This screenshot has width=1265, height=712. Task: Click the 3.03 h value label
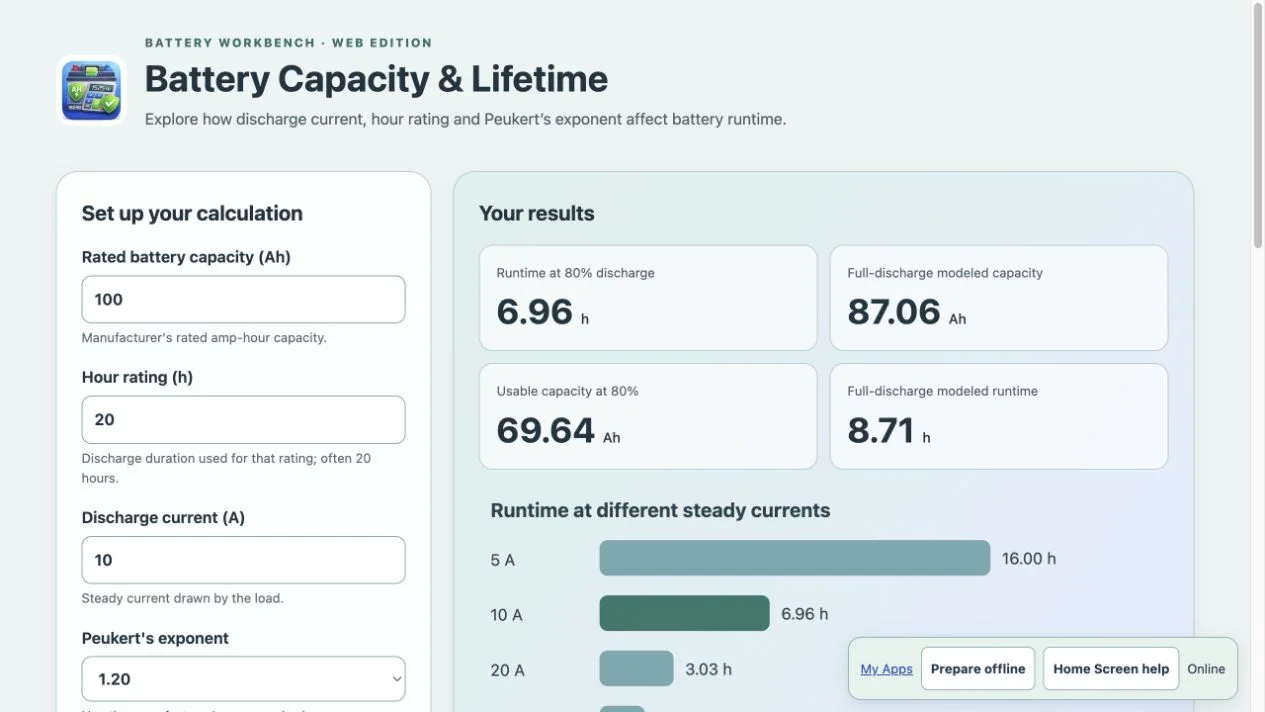pos(708,669)
